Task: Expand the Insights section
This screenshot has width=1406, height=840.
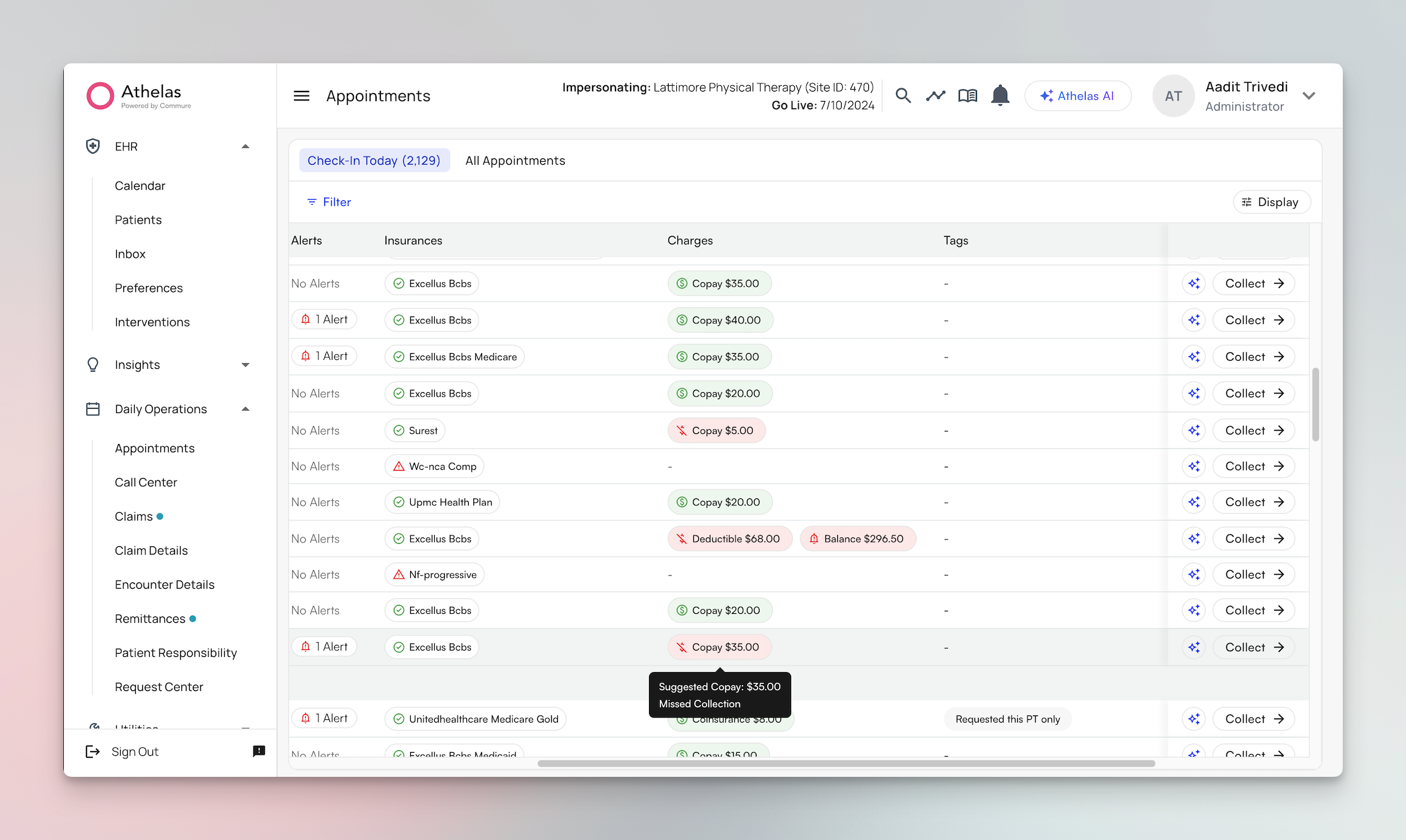Action: click(246, 364)
